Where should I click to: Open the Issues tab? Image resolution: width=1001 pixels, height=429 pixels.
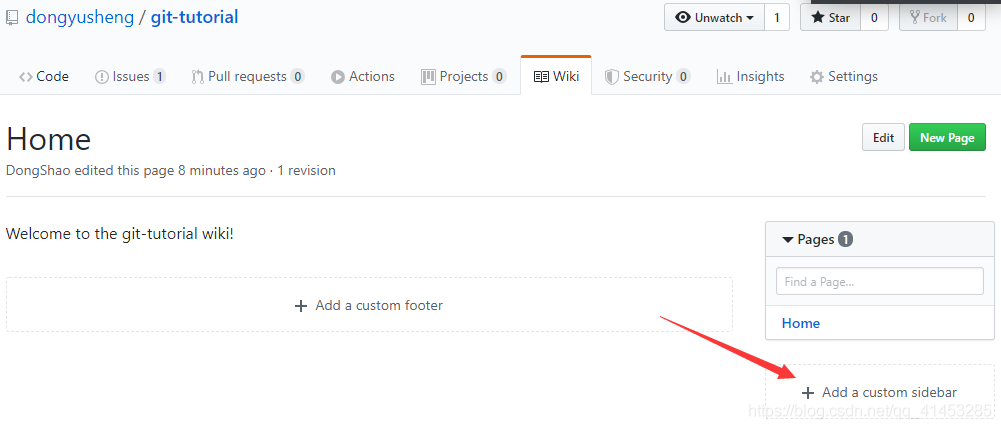(130, 77)
